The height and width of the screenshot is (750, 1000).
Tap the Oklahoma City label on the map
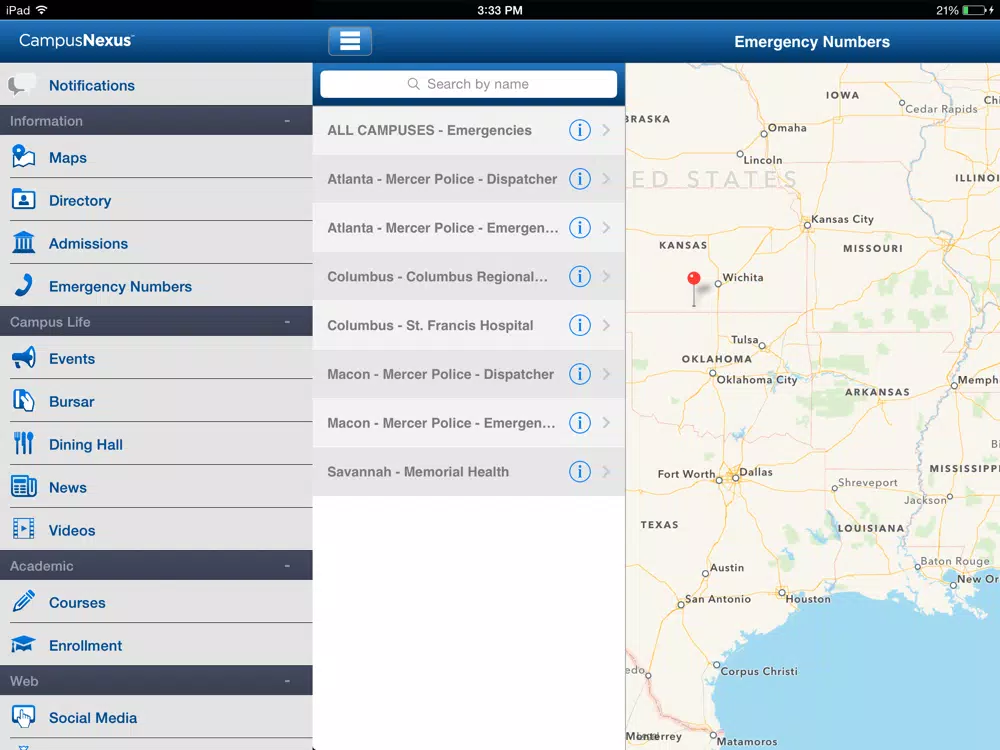(x=757, y=379)
